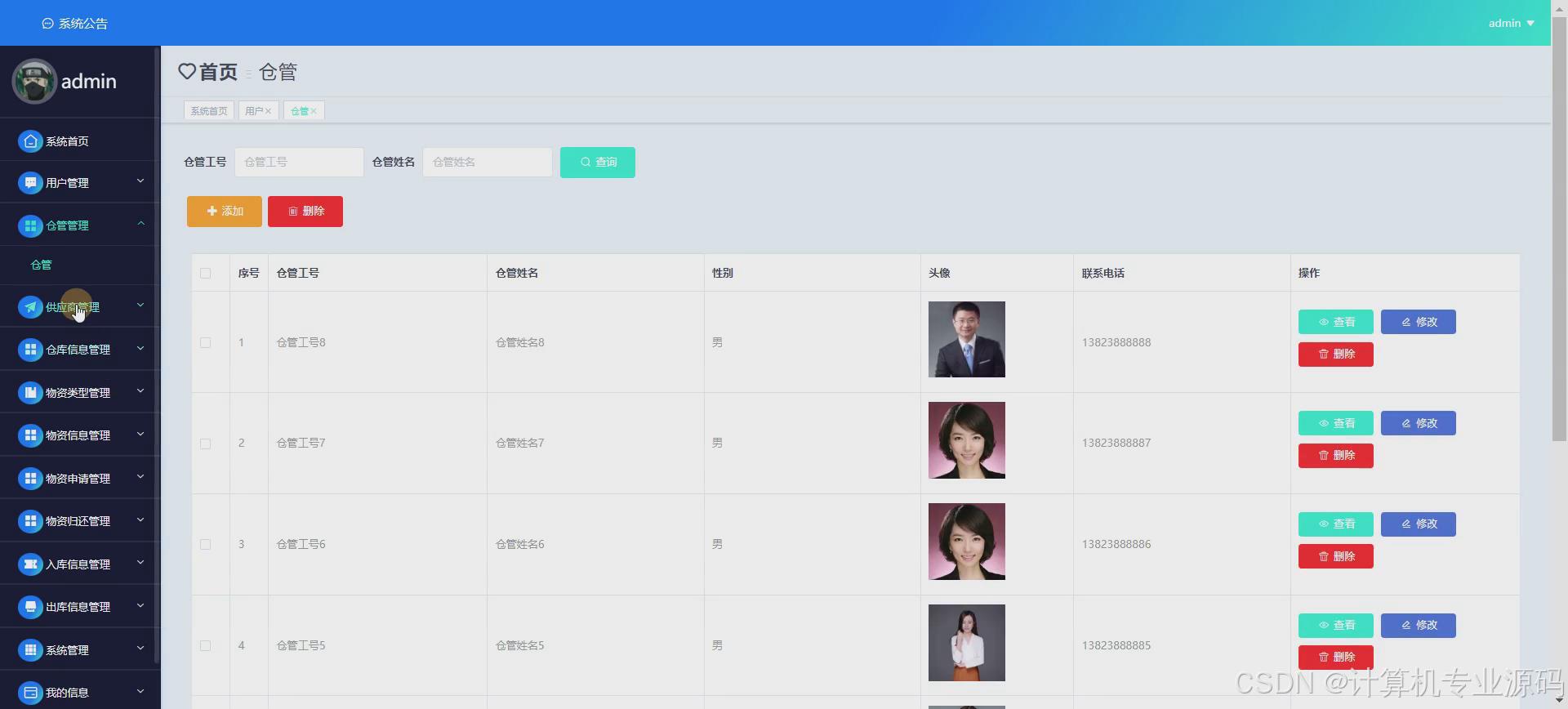Expand 物资申请管理 menu via its chevron

(140, 477)
